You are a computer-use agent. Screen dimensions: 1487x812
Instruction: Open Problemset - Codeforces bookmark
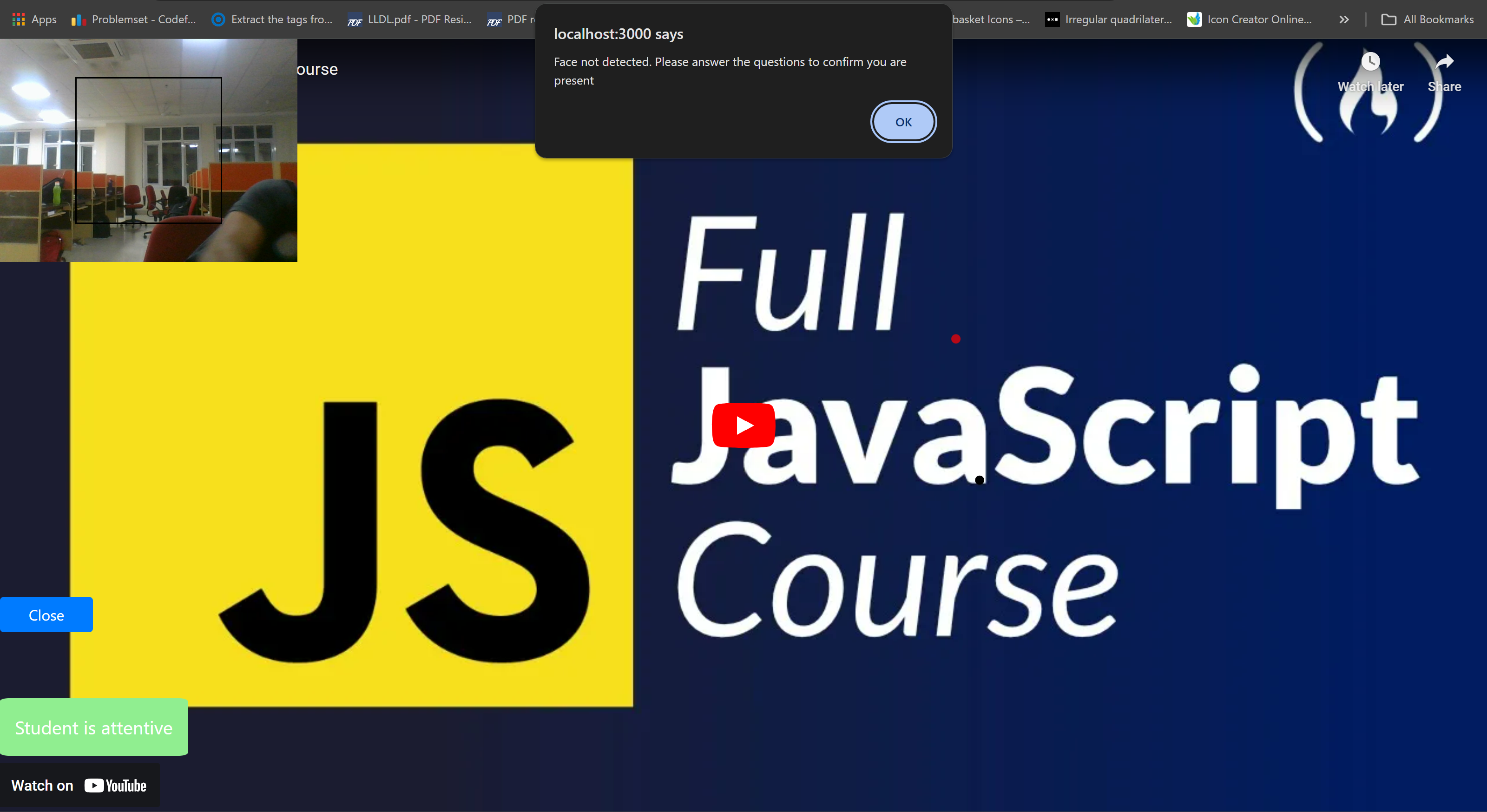134,19
